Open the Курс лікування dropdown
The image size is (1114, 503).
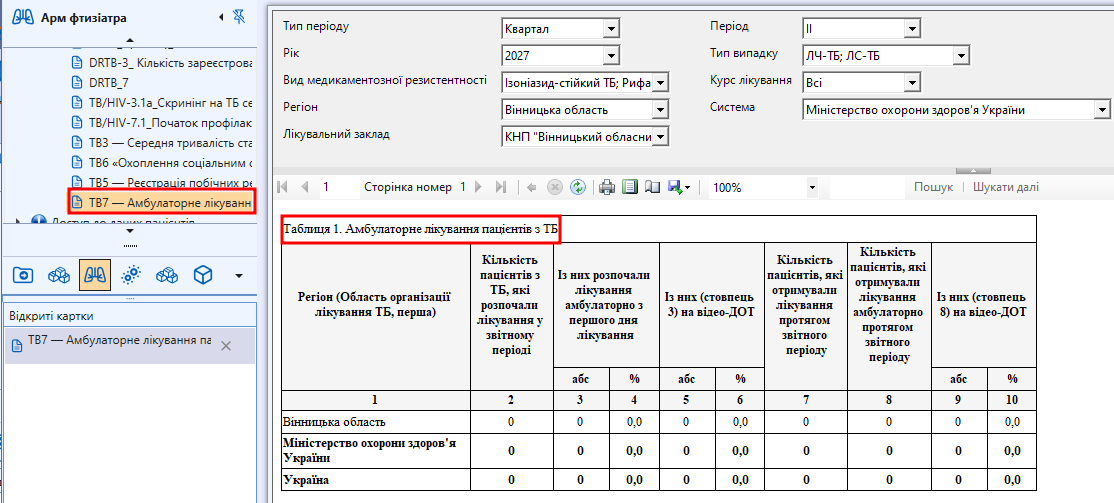pyautogui.click(x=913, y=83)
